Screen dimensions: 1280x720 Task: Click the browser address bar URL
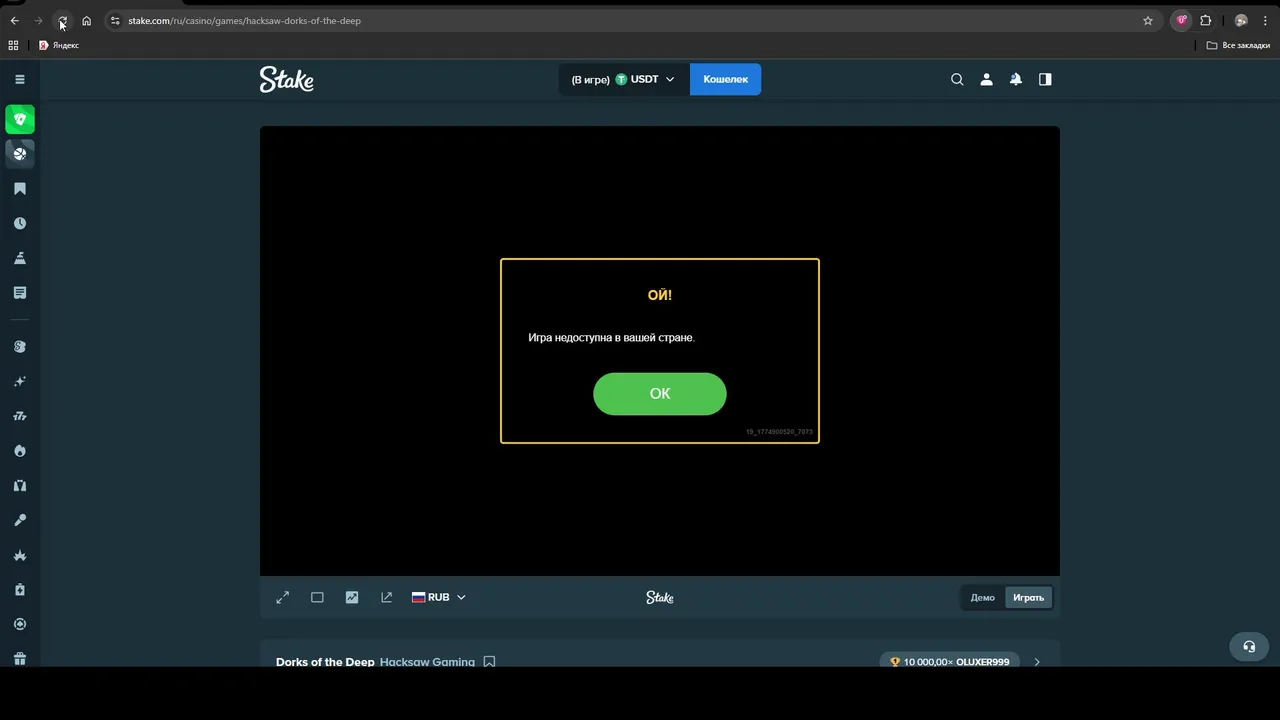pyautogui.click(x=244, y=20)
